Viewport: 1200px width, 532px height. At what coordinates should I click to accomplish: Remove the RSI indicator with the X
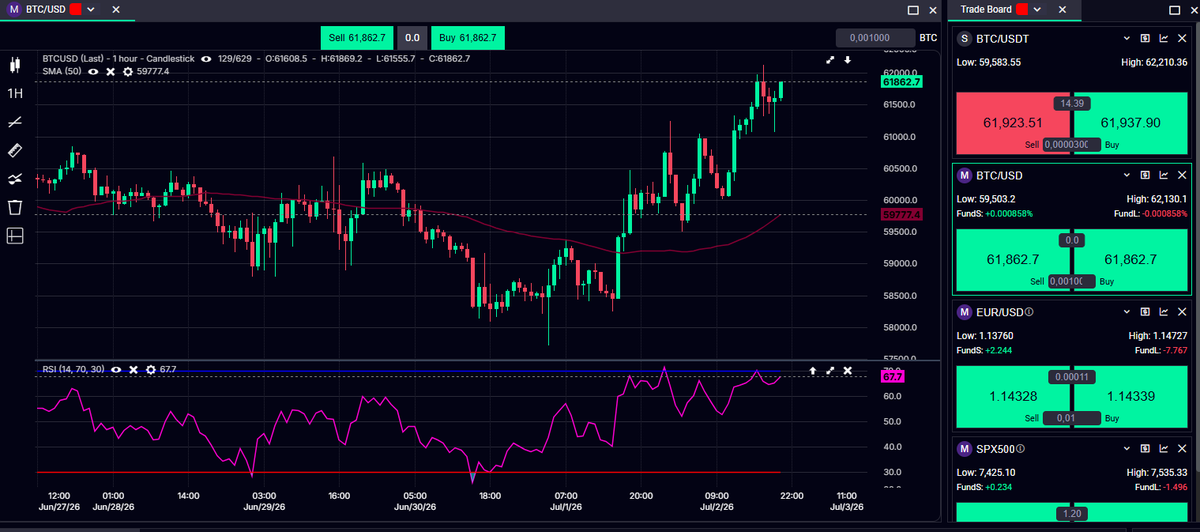[x=133, y=370]
